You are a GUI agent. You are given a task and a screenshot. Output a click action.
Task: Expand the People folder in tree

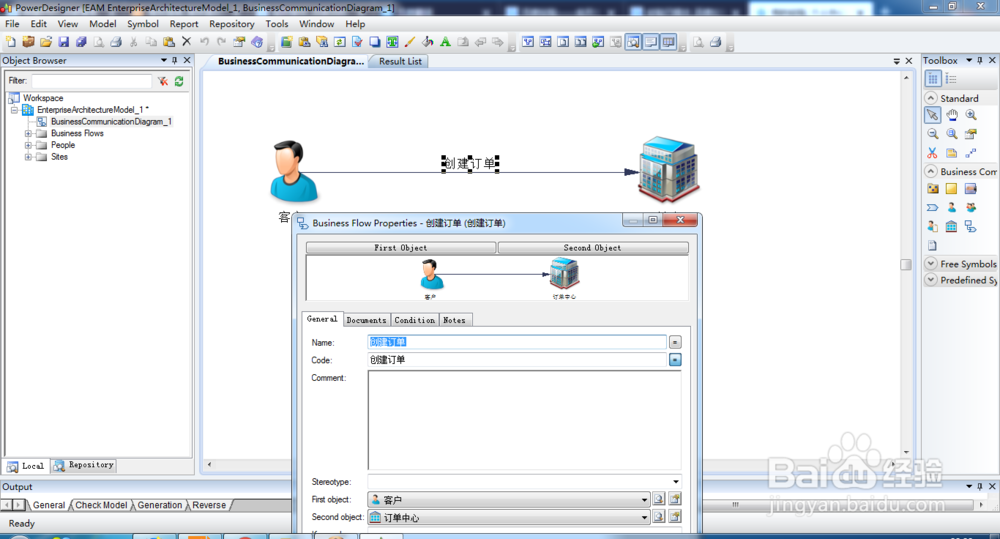tap(28, 145)
